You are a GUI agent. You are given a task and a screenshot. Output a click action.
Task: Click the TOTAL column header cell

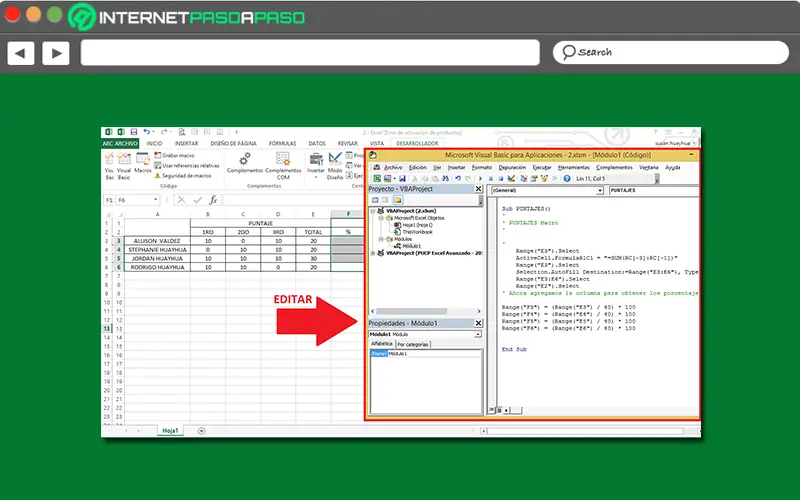pyautogui.click(x=313, y=232)
